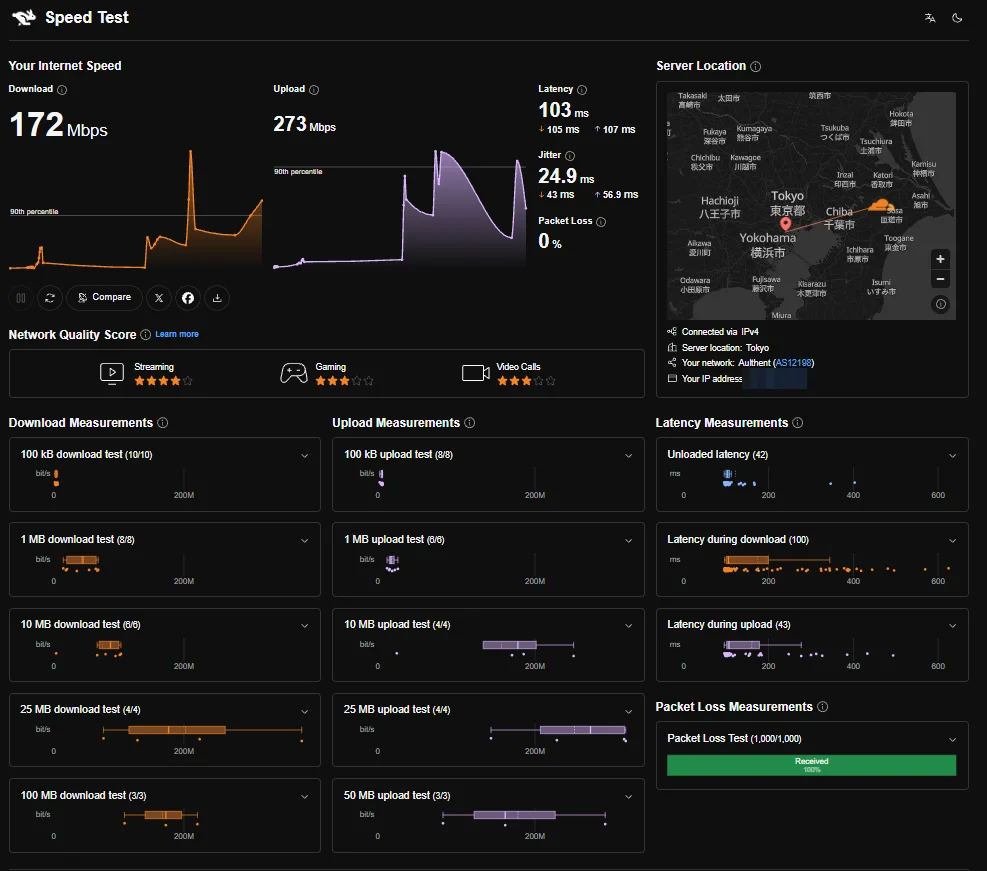Open the Learn more link

(177, 334)
